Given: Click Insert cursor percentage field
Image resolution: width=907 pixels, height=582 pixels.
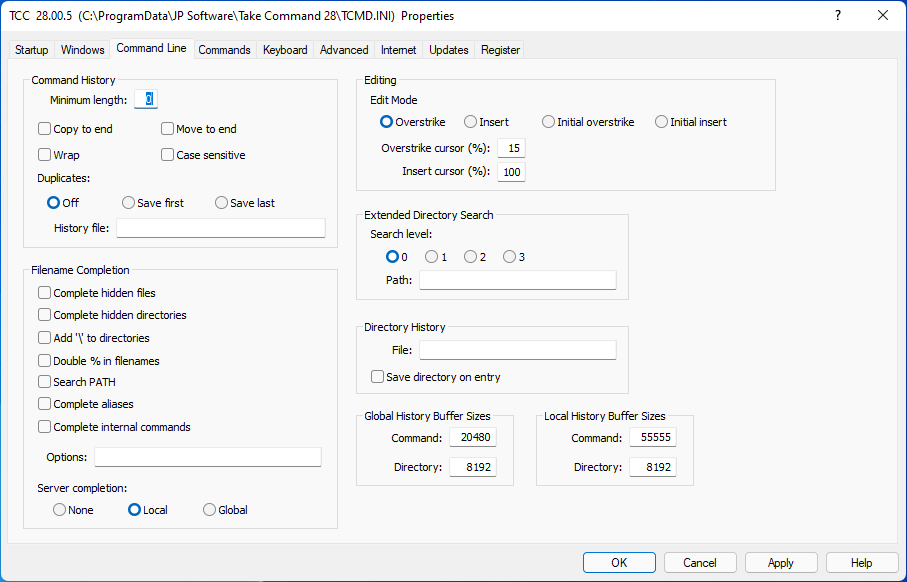Looking at the screenshot, I should pos(511,172).
